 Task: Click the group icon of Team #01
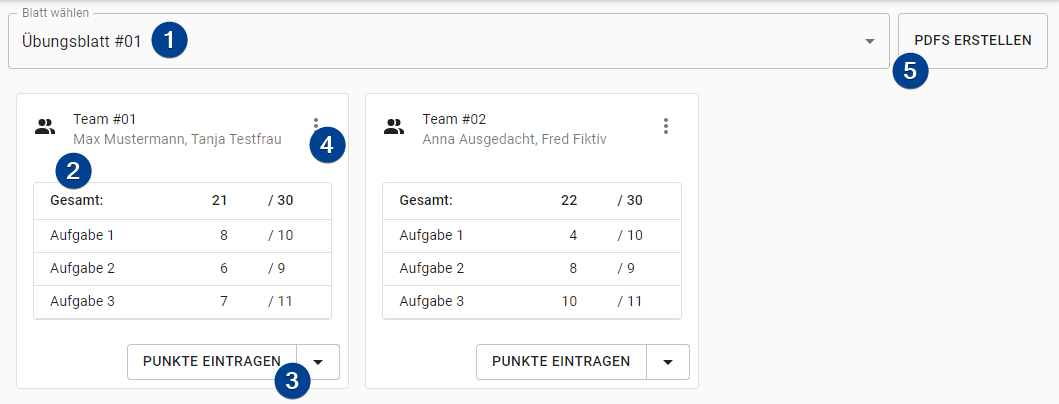click(45, 126)
